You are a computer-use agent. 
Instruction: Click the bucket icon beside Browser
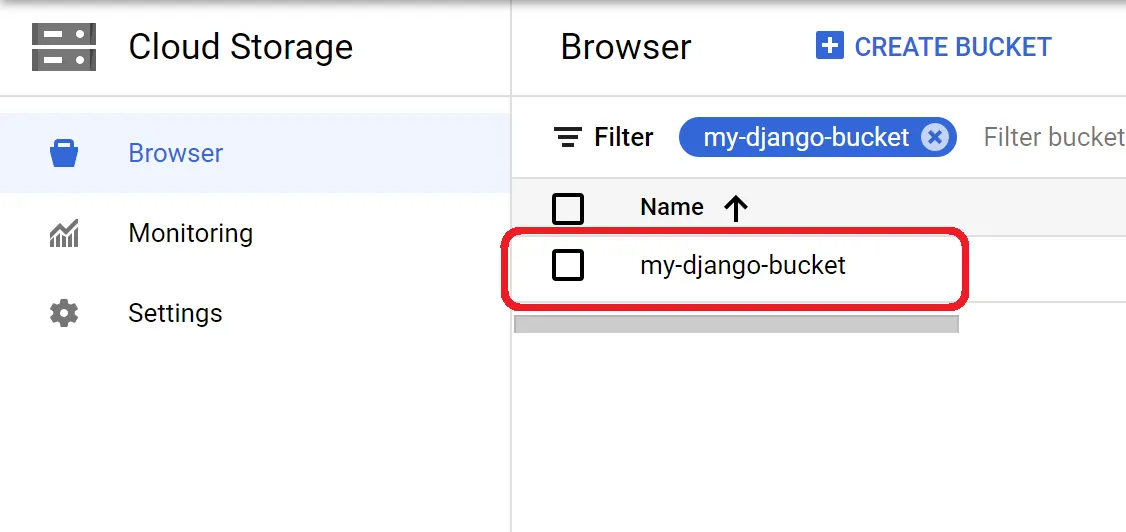(x=64, y=154)
